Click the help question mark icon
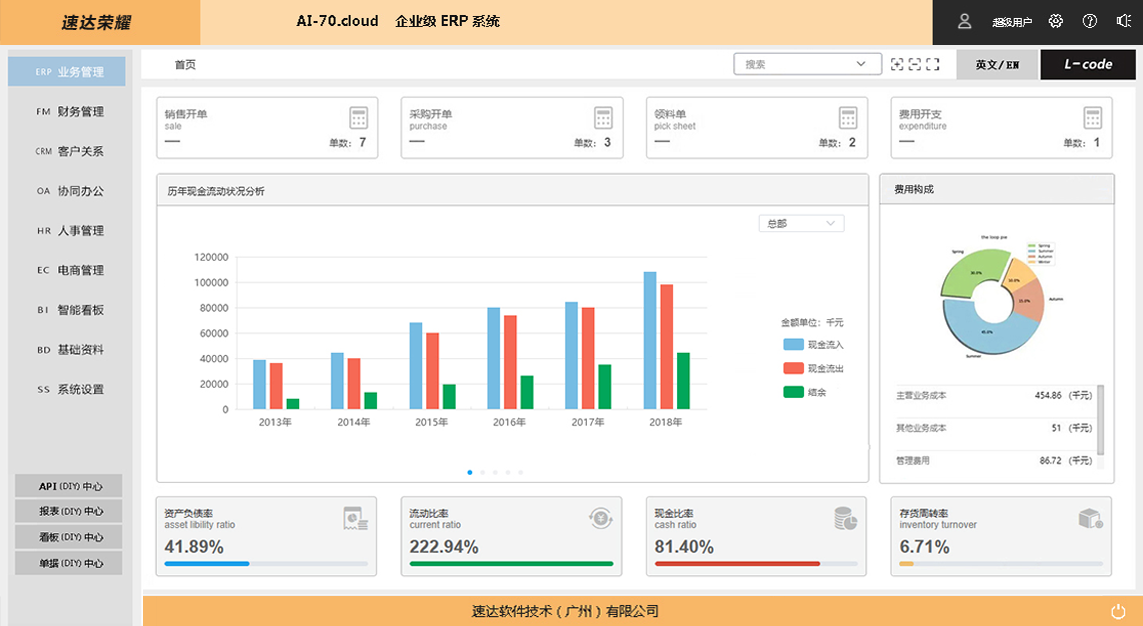This screenshot has height=626, width=1143. (x=1090, y=21)
